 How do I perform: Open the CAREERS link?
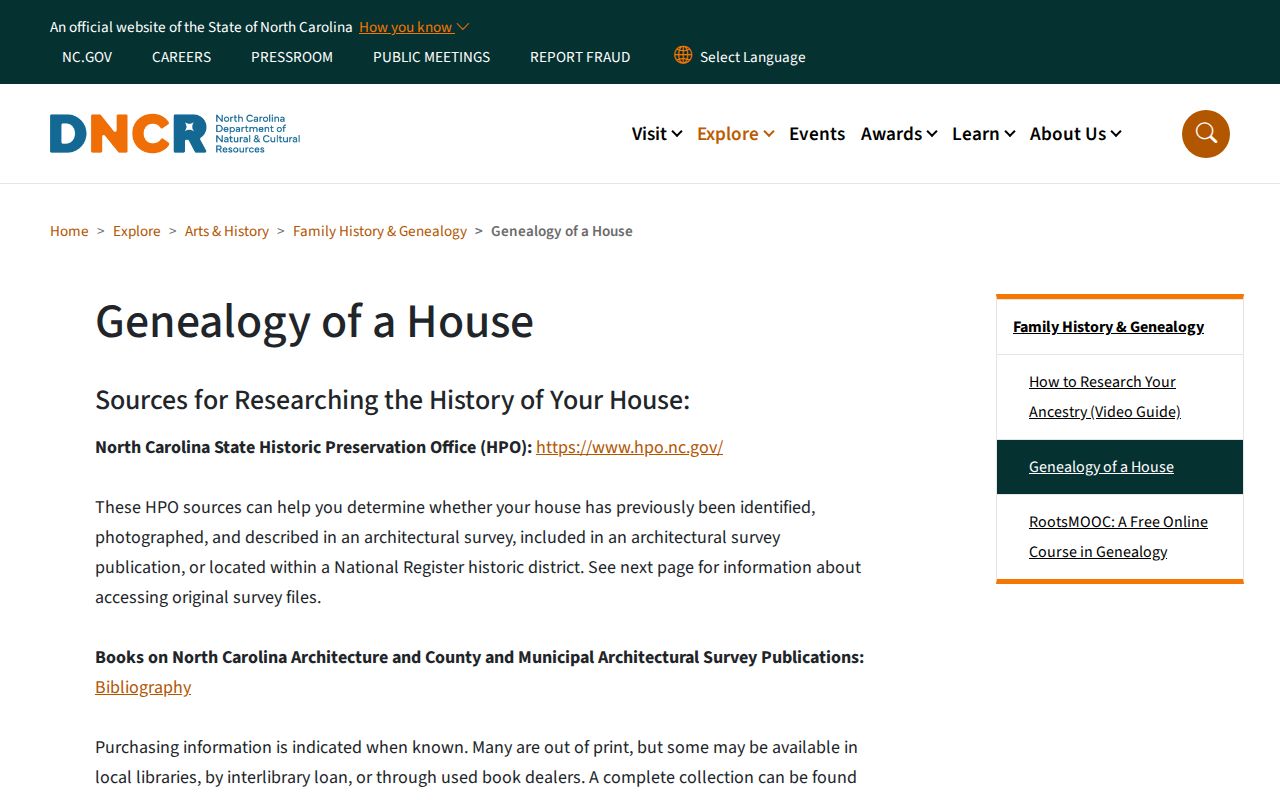182,57
